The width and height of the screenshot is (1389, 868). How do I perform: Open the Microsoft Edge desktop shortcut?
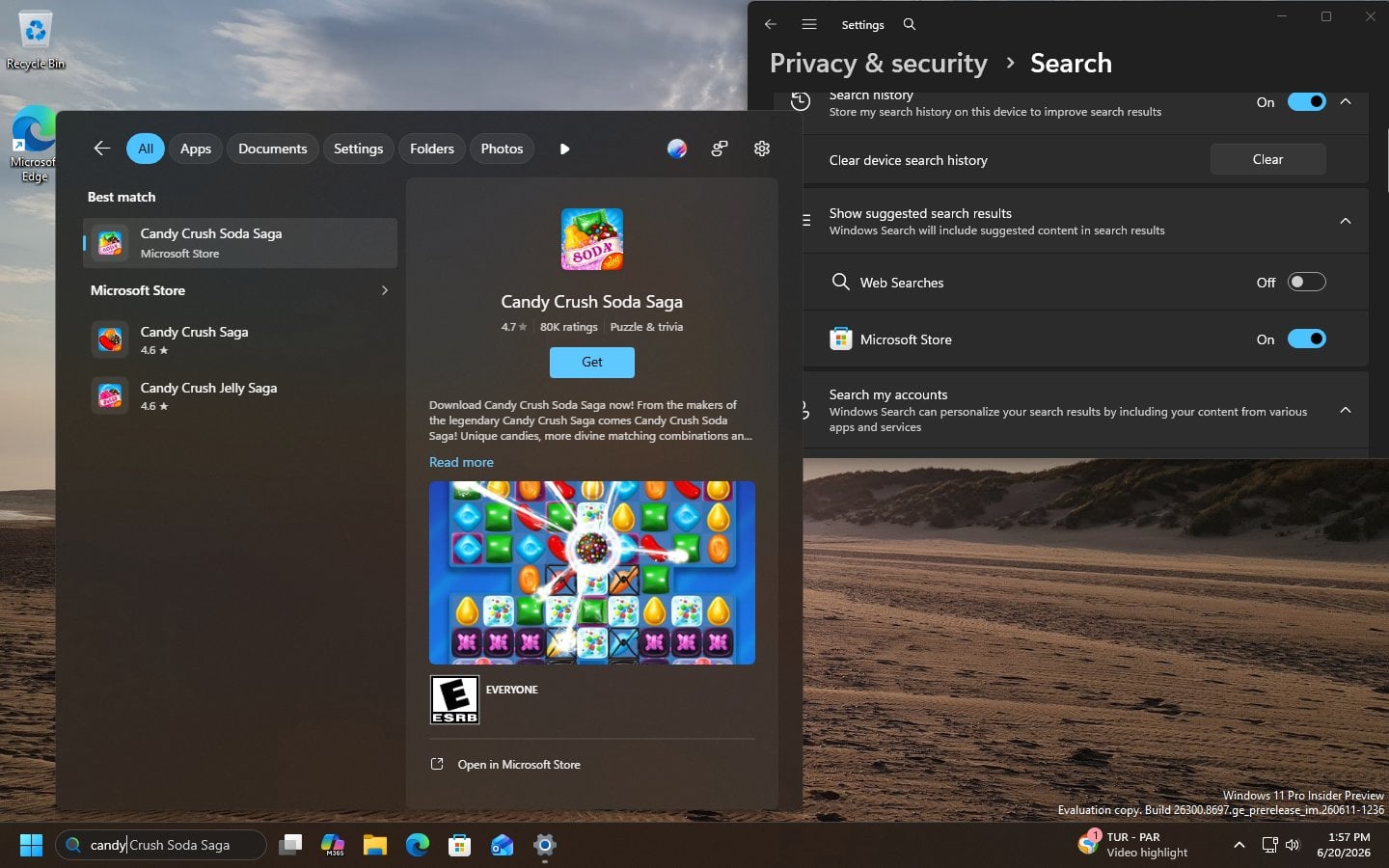click(x=34, y=145)
